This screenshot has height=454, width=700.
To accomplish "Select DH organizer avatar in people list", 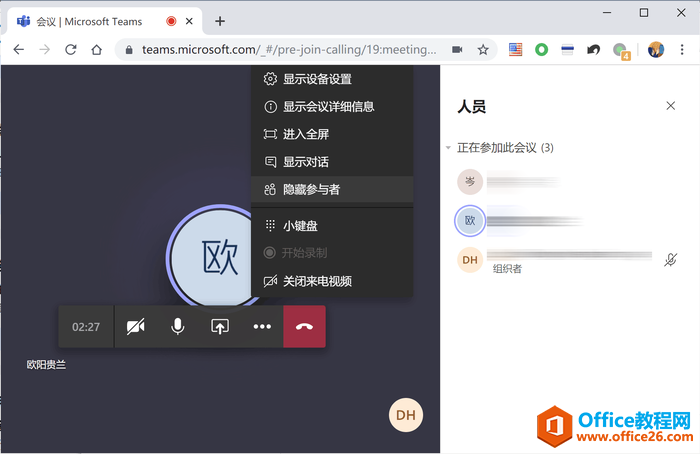I will (x=470, y=260).
